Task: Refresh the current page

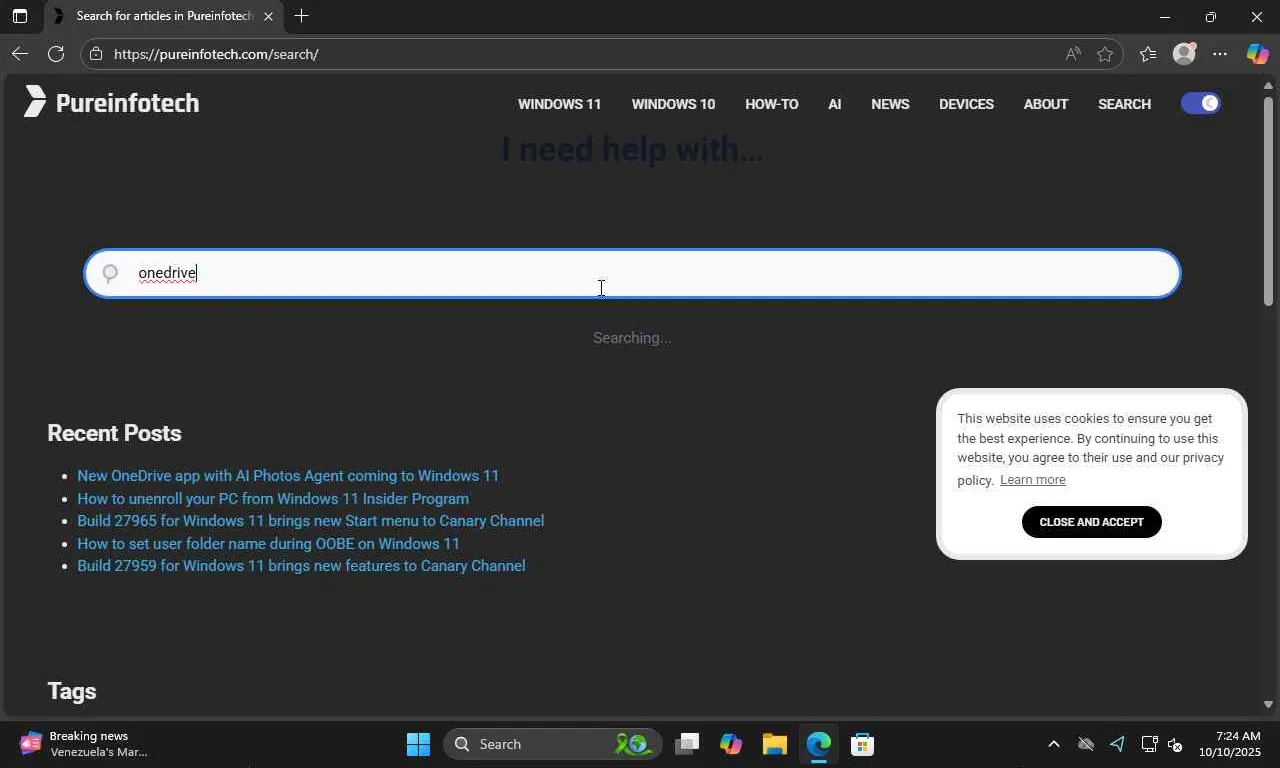Action: click(56, 54)
